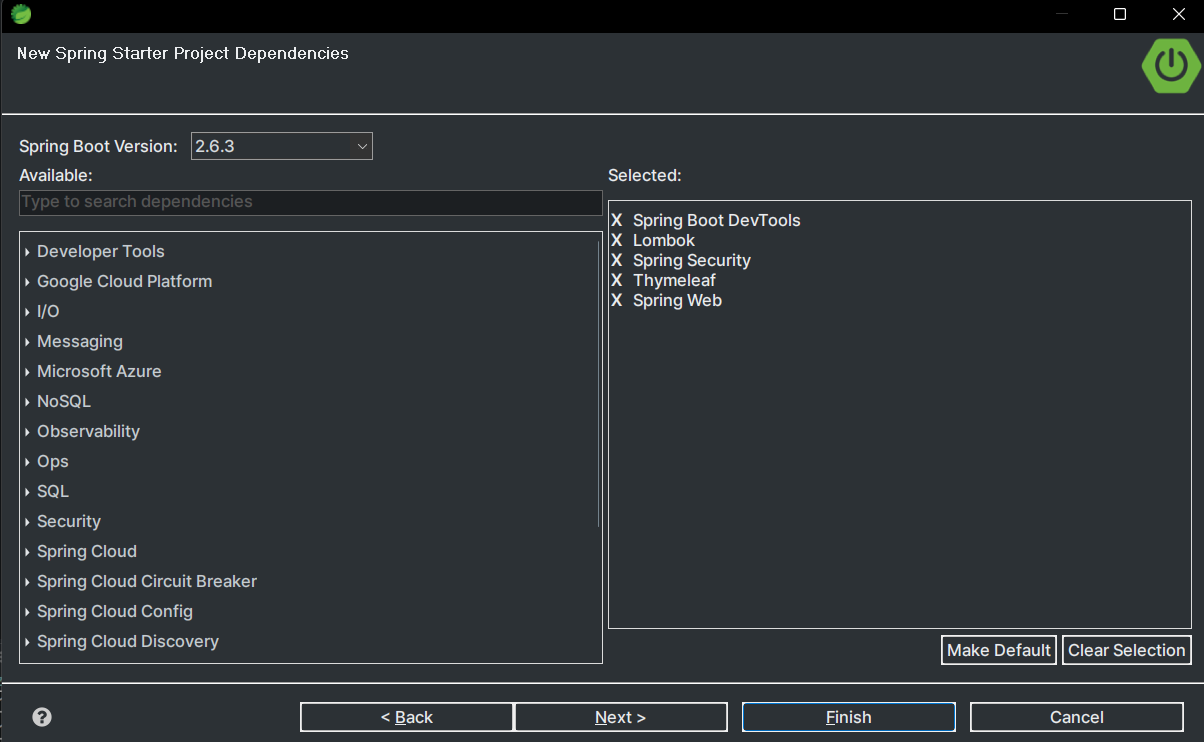Remove Spring Web using its X mark
Viewport: 1204px width, 742px height.
coord(616,300)
